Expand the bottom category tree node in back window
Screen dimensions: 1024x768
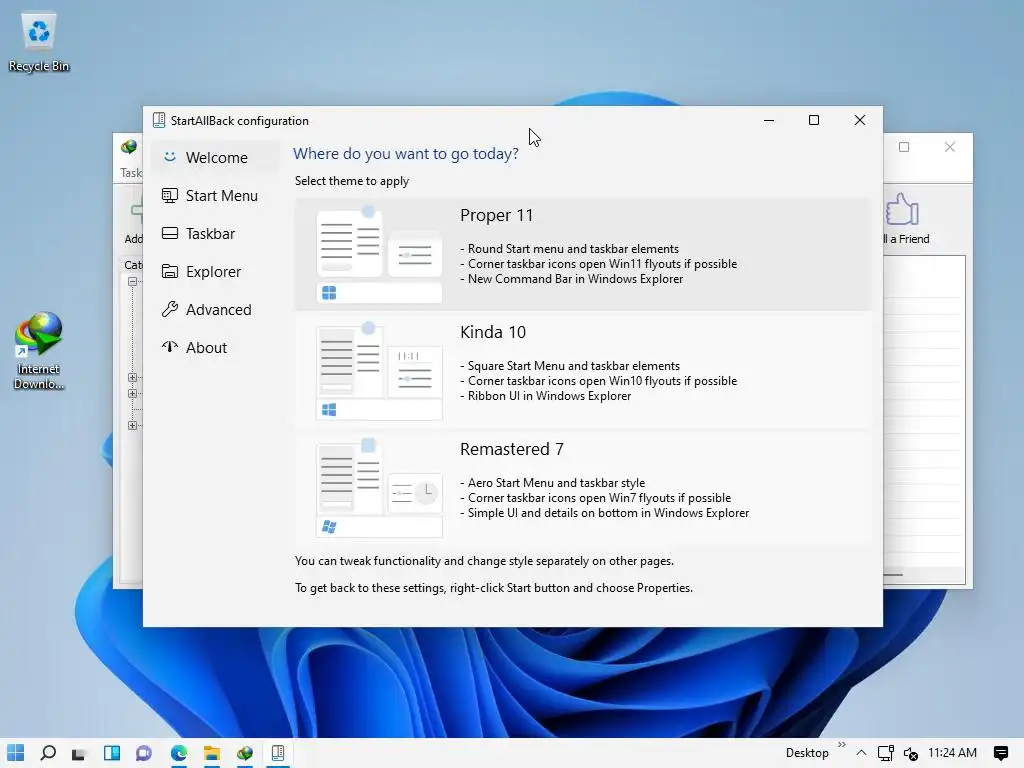(x=133, y=425)
